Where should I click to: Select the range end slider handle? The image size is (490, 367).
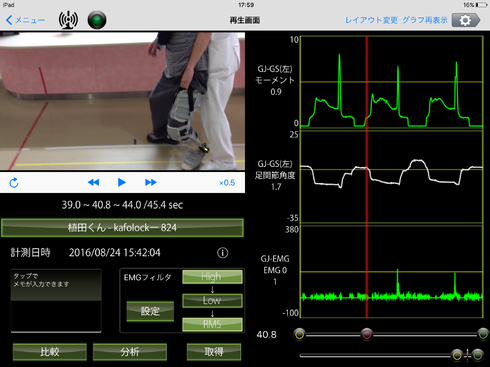tap(483, 334)
